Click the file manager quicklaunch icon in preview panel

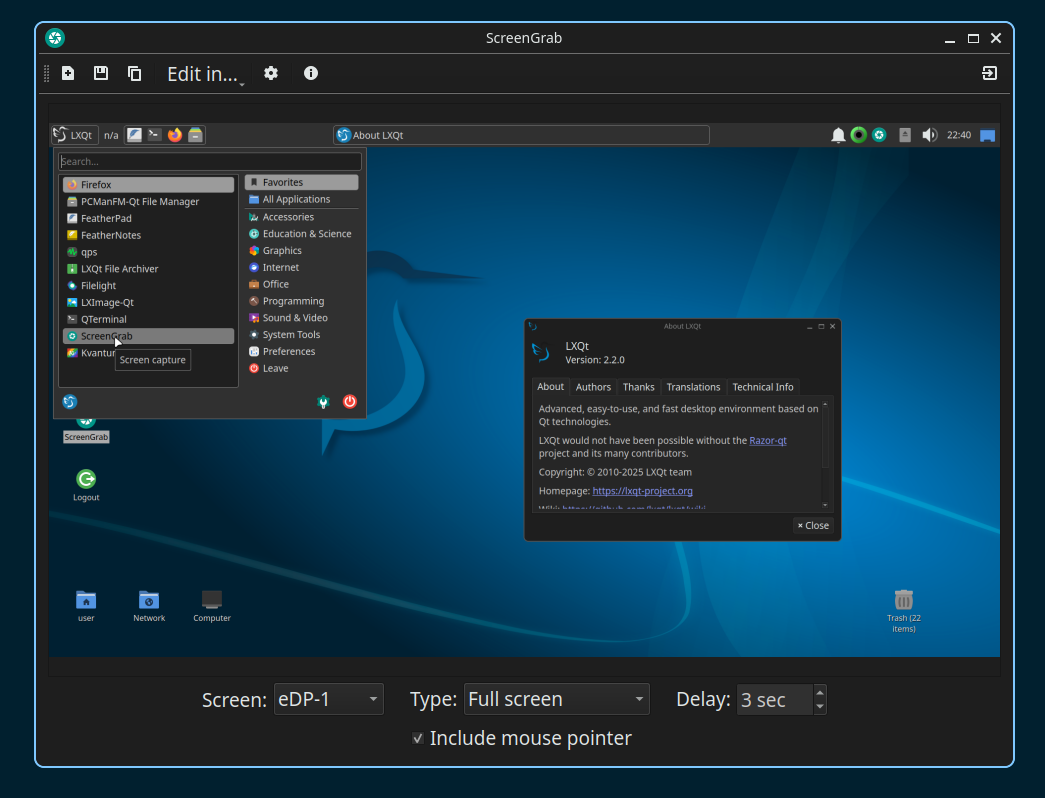tap(195, 135)
